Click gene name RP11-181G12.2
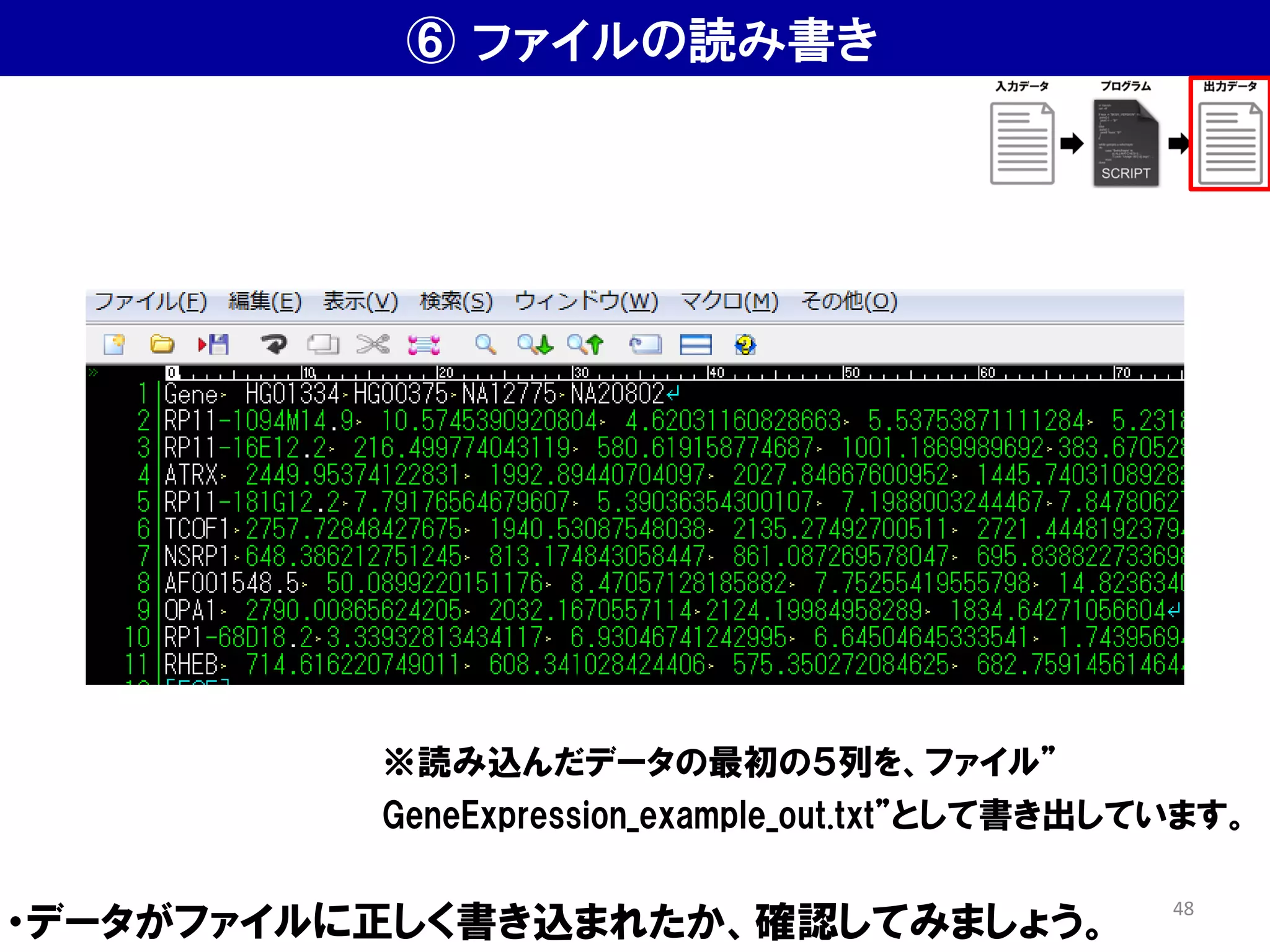1270x952 pixels. 252,502
